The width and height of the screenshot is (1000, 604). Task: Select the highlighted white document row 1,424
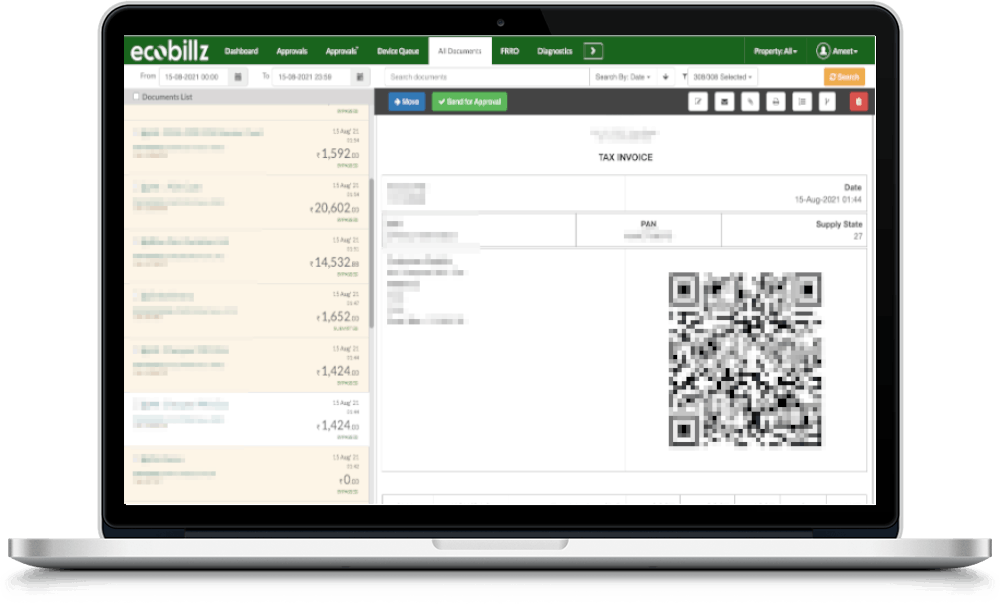point(247,419)
